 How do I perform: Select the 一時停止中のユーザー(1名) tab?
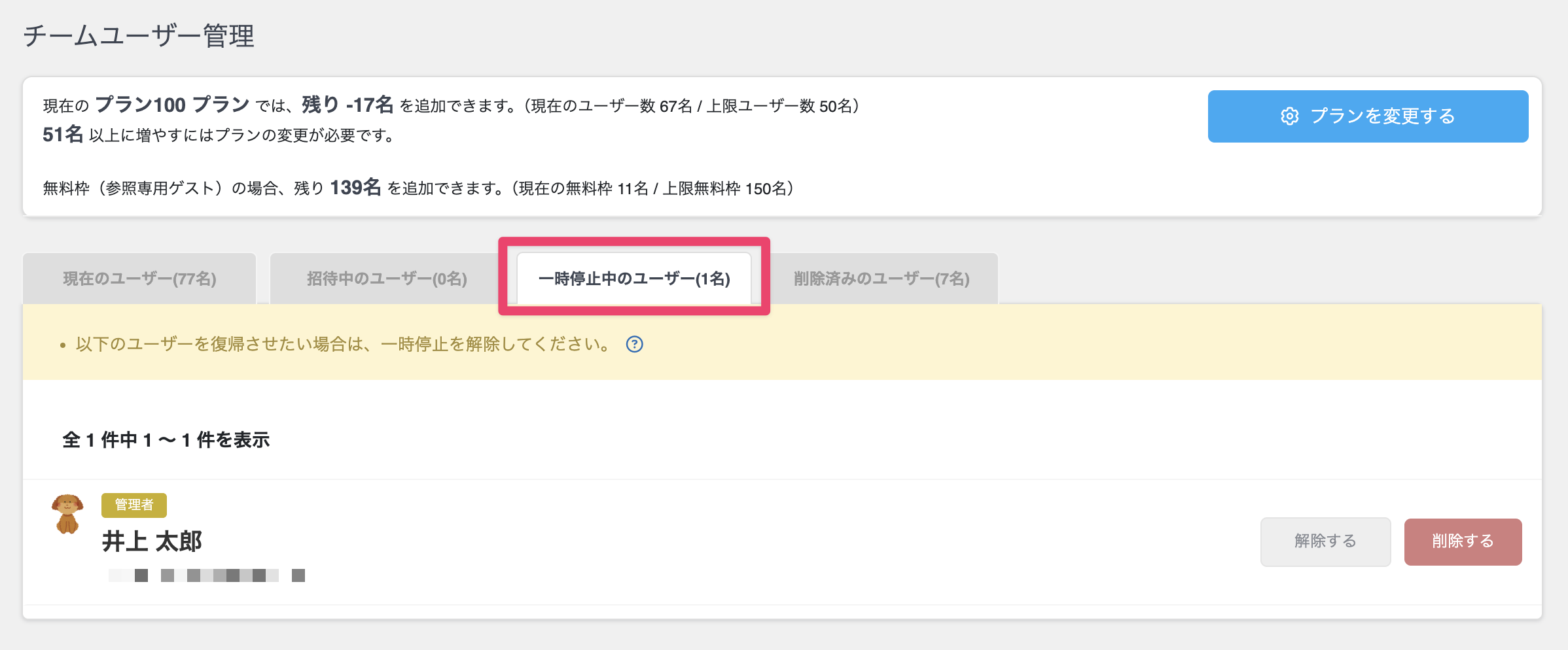pyautogui.click(x=633, y=279)
